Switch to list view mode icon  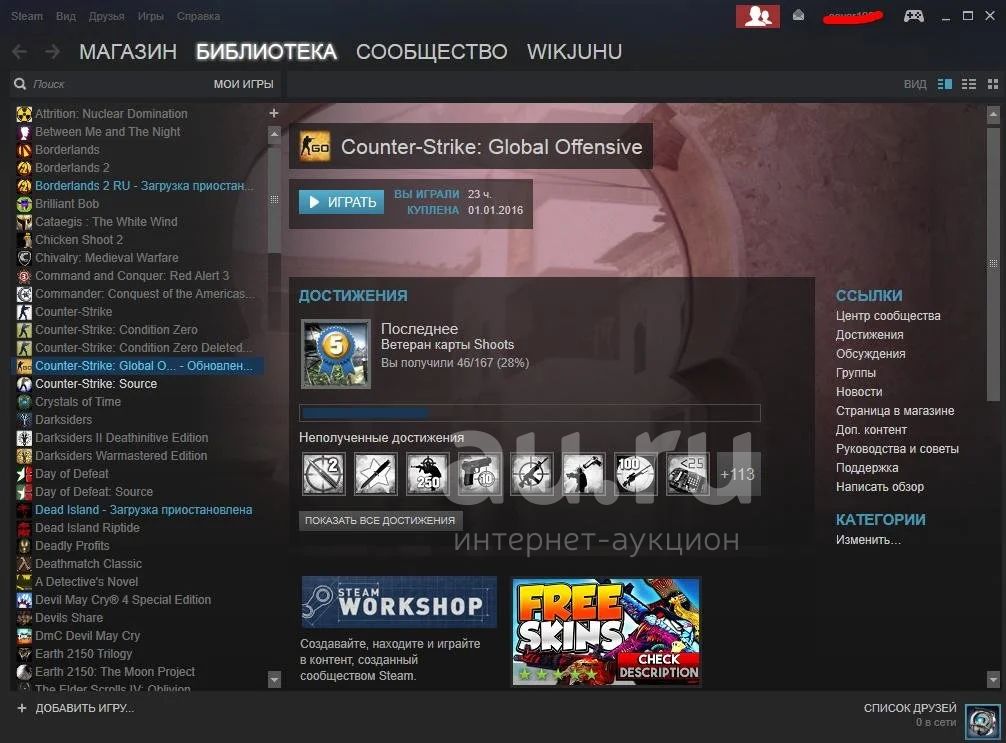[x=969, y=84]
